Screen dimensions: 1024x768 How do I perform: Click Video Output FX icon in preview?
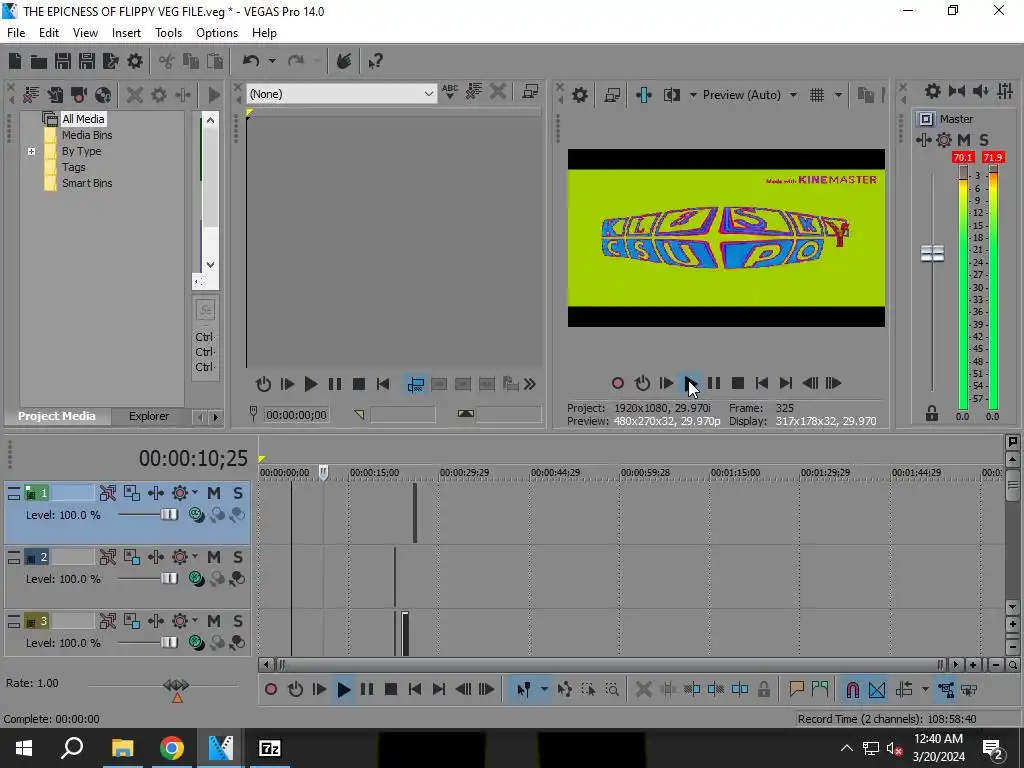coord(644,95)
